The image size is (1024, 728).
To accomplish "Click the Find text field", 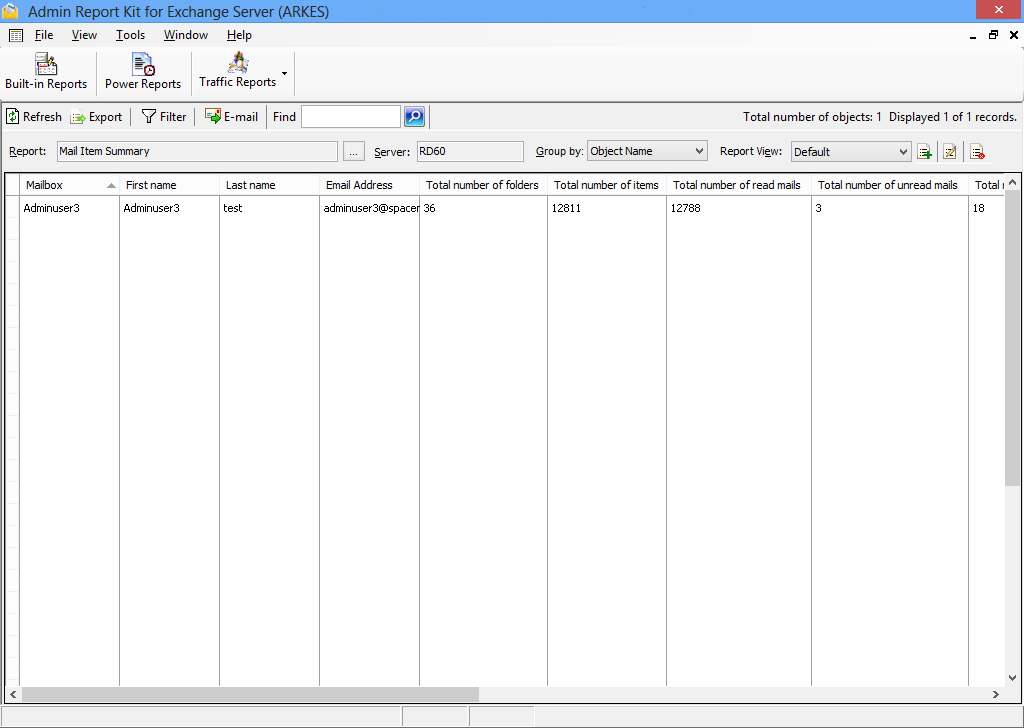I will 351,117.
